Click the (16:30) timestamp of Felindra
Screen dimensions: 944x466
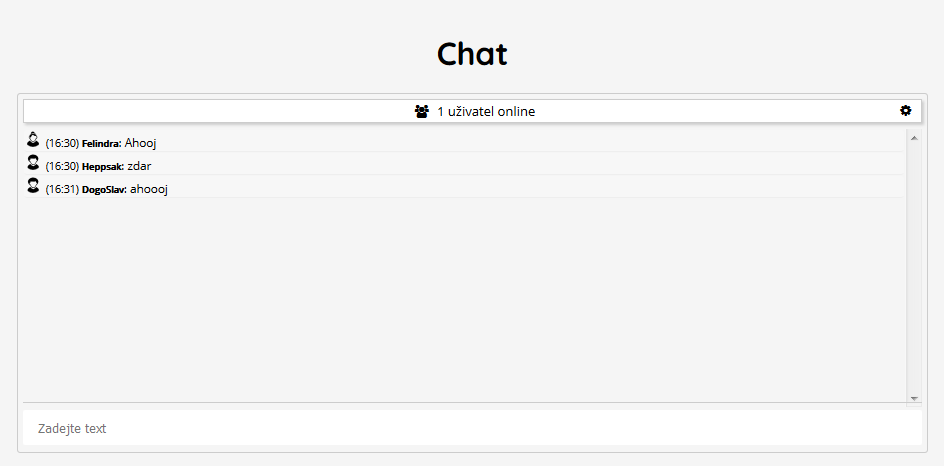(x=62, y=143)
